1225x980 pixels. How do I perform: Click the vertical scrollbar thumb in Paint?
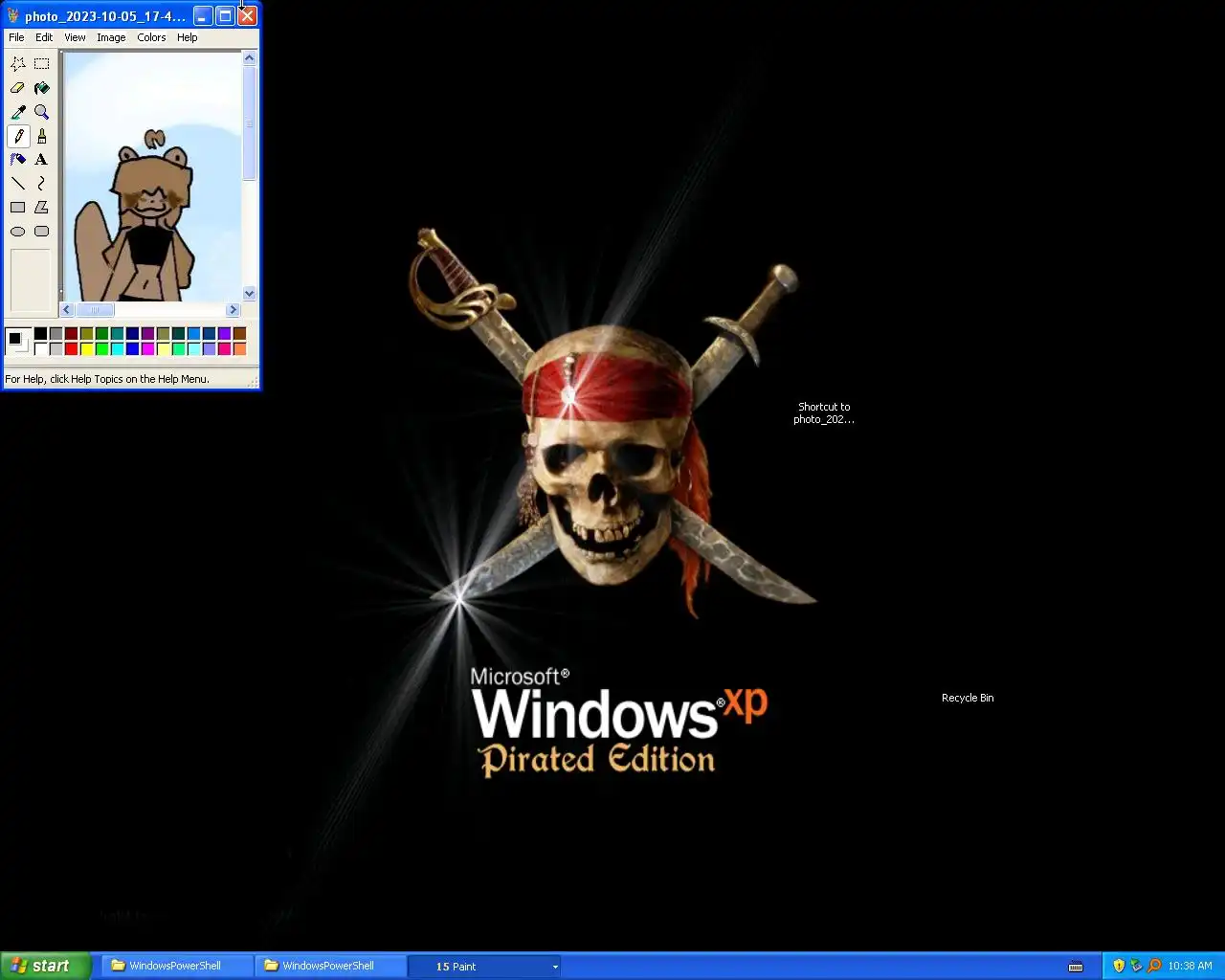point(250,122)
